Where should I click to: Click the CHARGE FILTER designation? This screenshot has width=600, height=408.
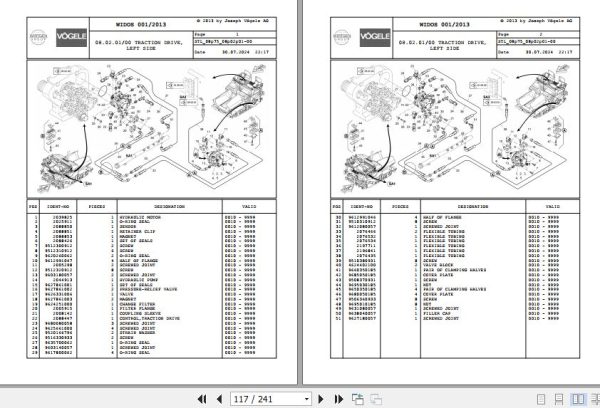pyautogui.click(x=137, y=304)
